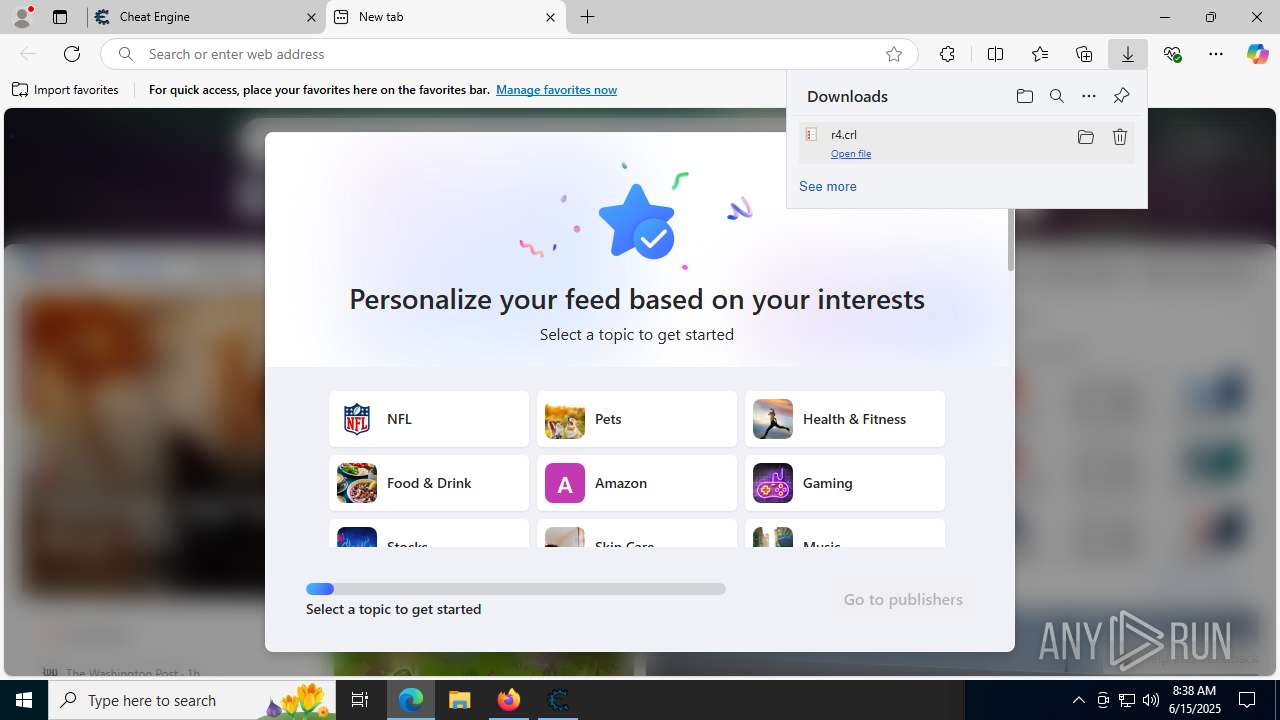Open the notification center icon

[1247, 700]
